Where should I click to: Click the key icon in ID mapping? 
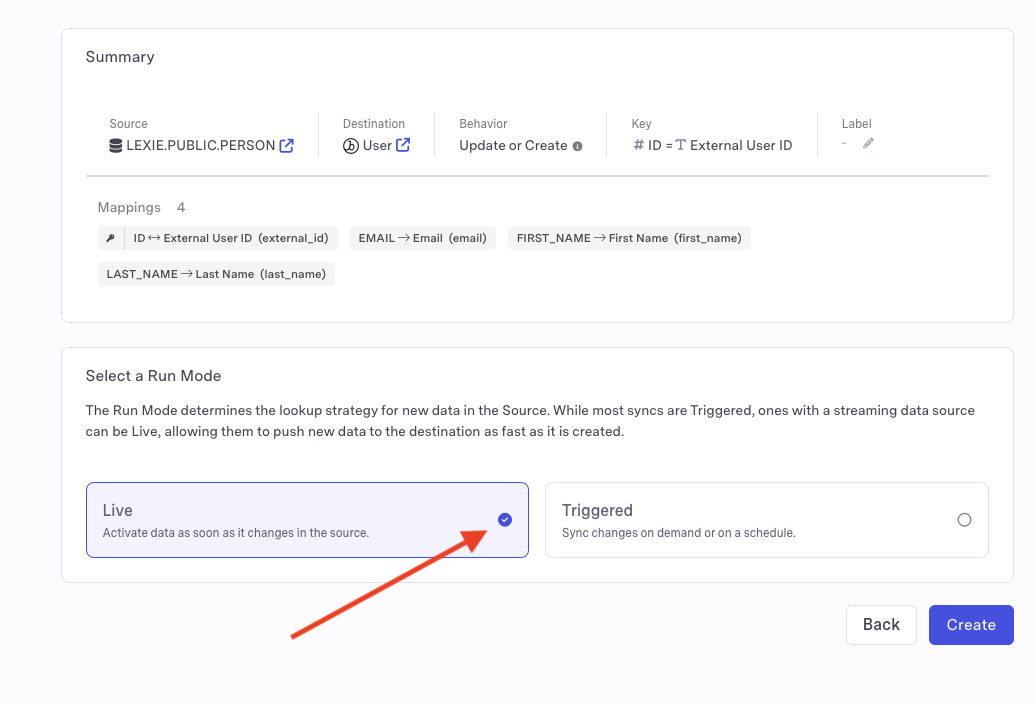click(110, 239)
